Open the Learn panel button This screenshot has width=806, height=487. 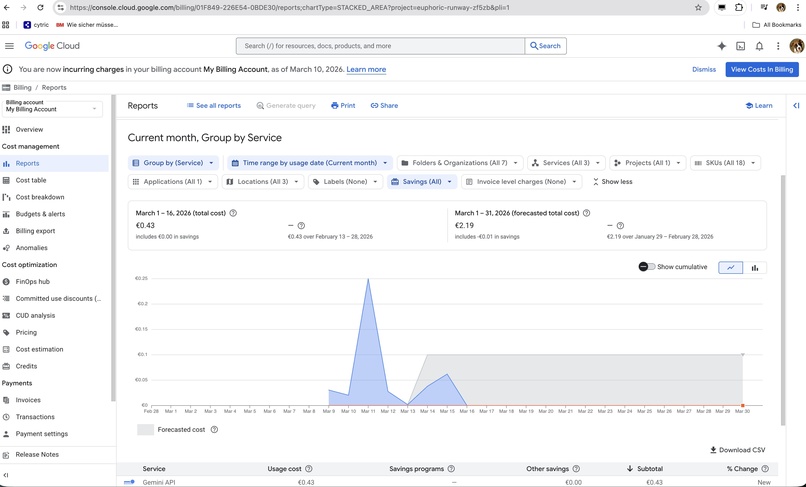click(x=759, y=105)
